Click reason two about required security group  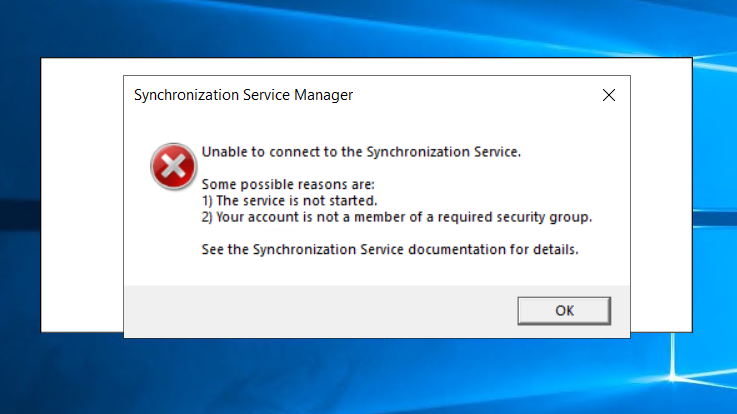point(397,217)
